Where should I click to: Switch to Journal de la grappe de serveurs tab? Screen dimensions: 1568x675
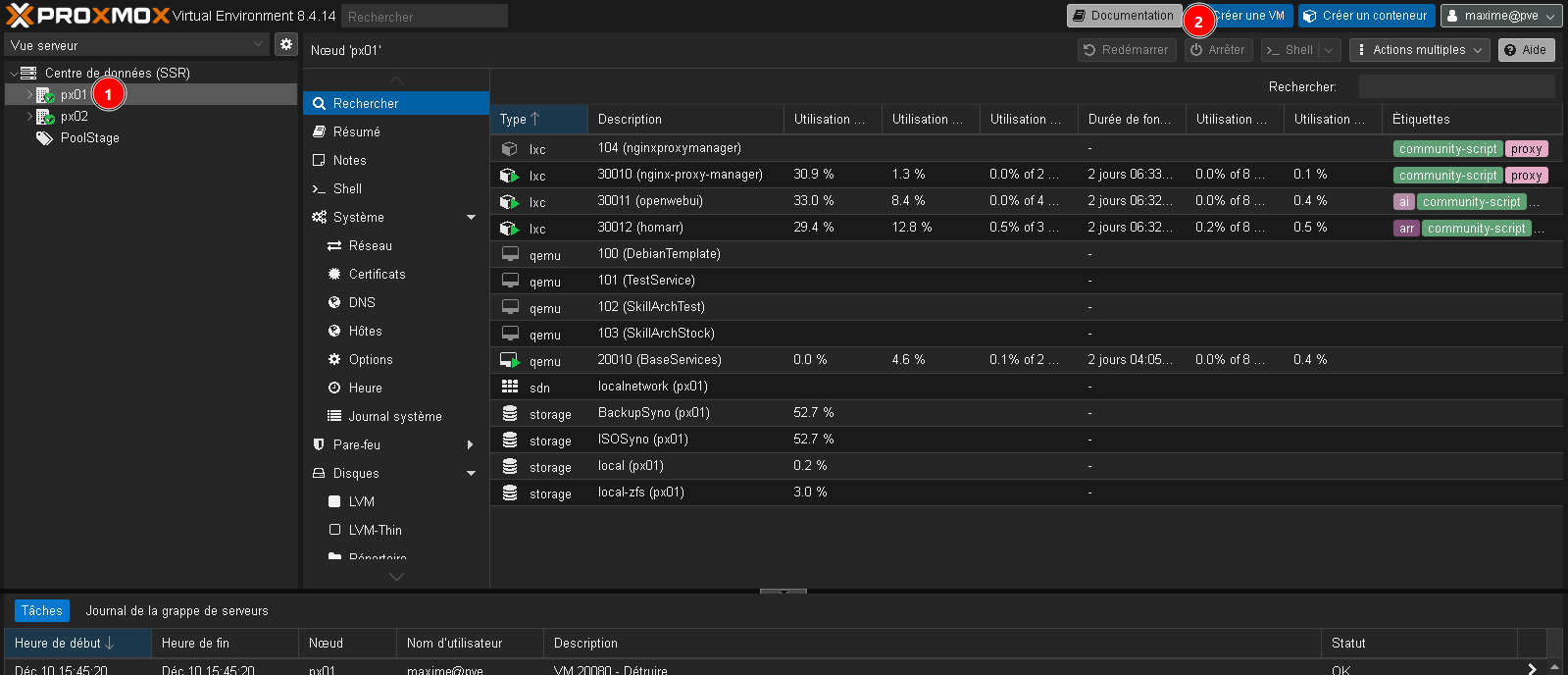[x=177, y=610]
